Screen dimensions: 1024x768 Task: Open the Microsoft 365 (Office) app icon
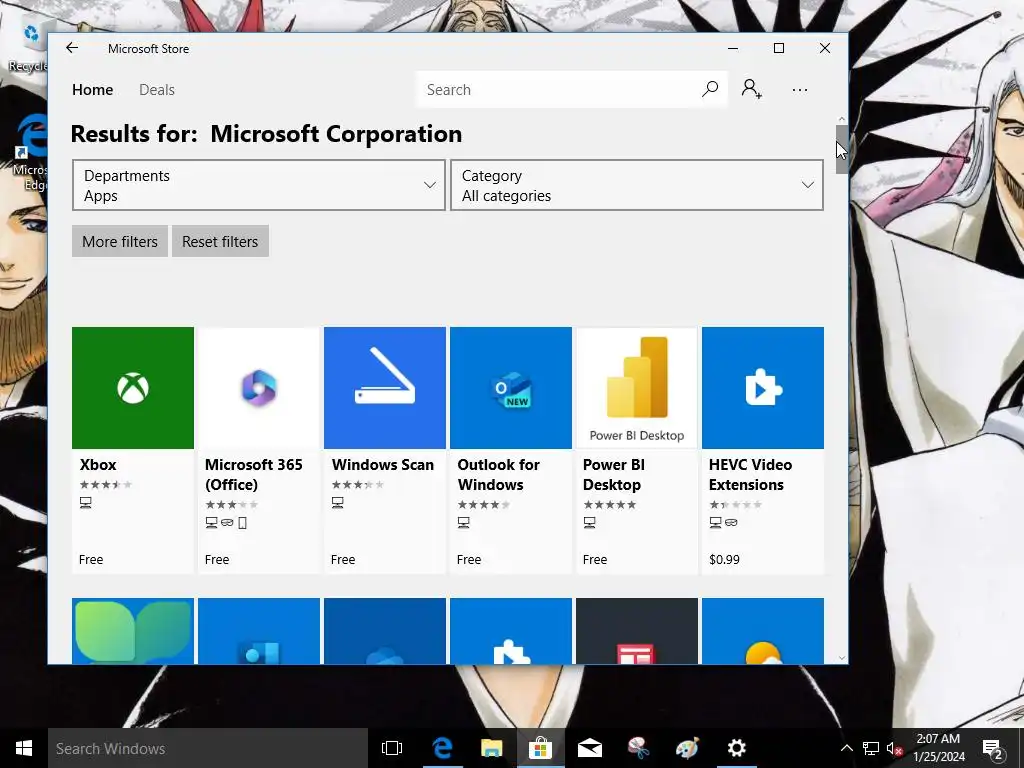(x=259, y=388)
